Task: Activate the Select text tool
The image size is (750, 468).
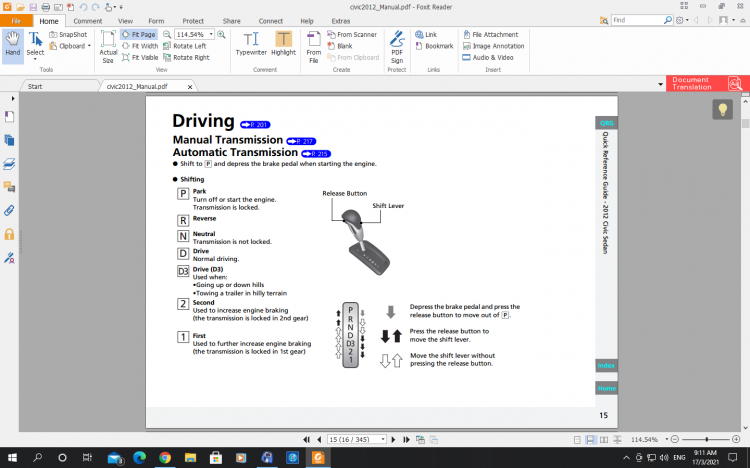Action: [x=35, y=45]
